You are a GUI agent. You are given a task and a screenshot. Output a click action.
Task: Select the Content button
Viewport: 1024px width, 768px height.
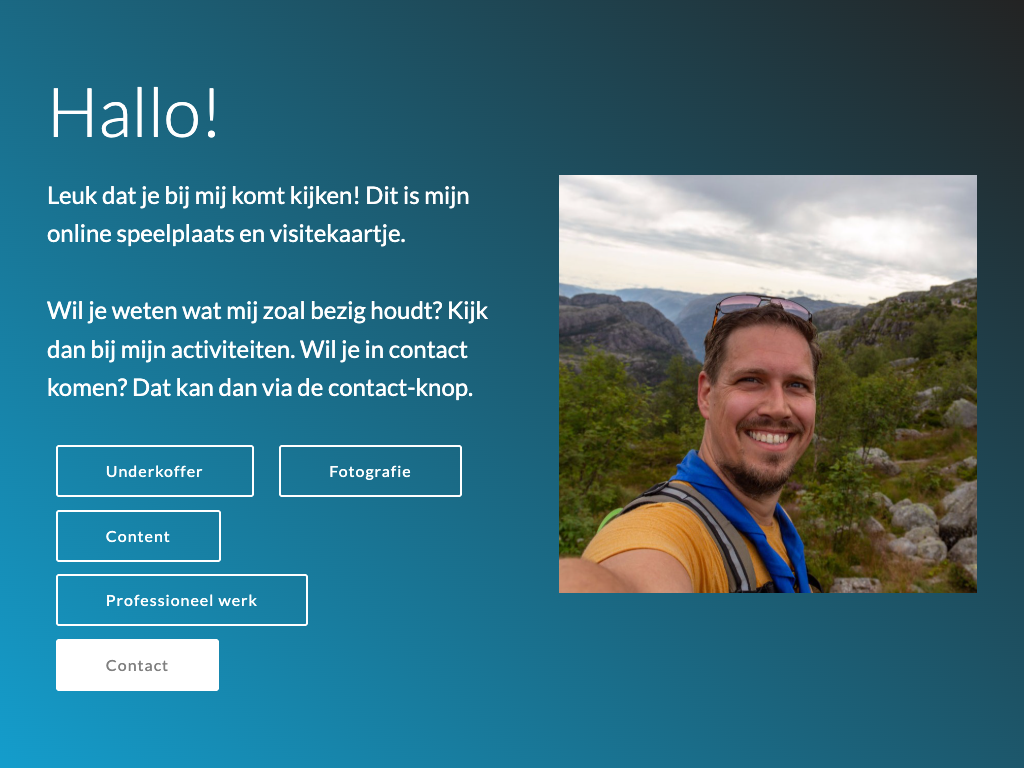pos(138,536)
